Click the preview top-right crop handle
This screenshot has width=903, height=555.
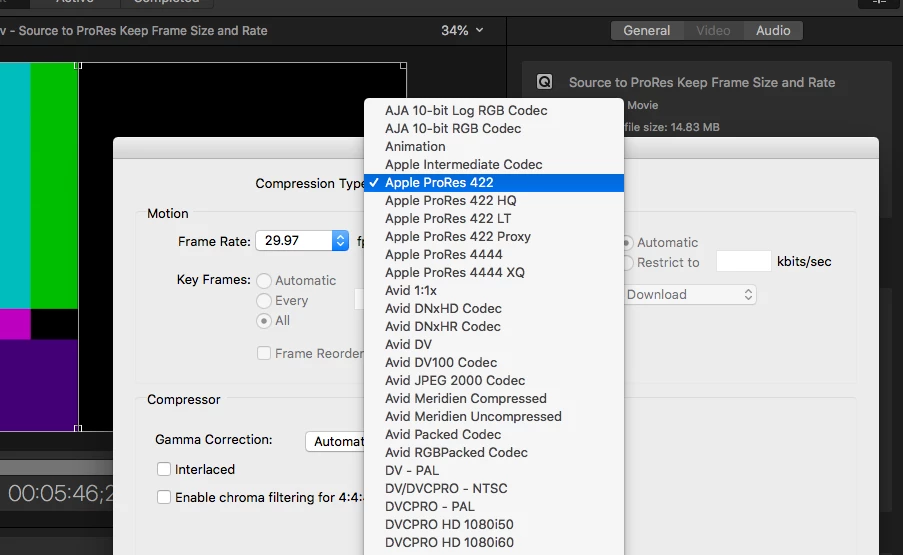403,66
